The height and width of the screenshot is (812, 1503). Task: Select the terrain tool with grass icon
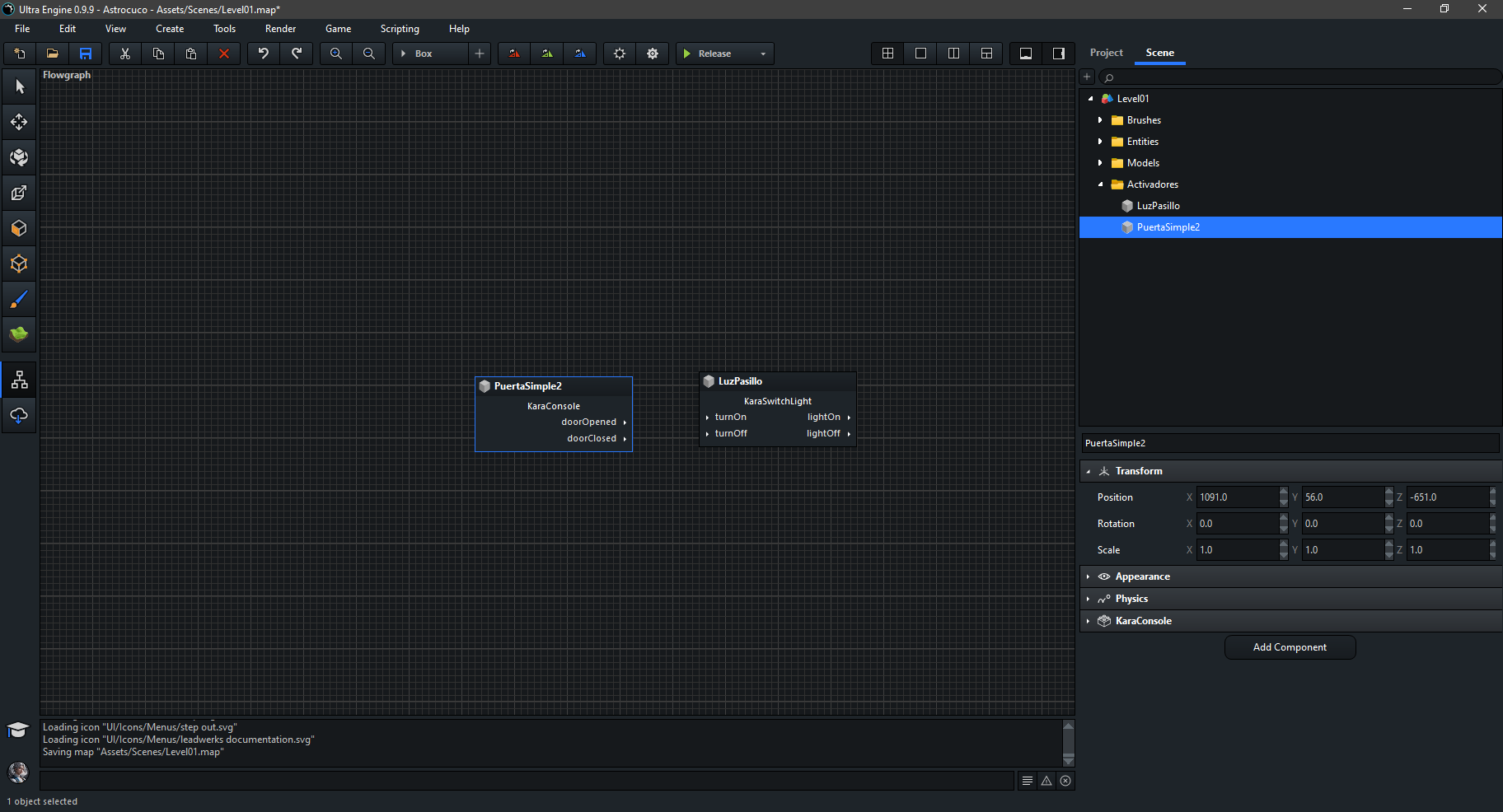point(19,334)
